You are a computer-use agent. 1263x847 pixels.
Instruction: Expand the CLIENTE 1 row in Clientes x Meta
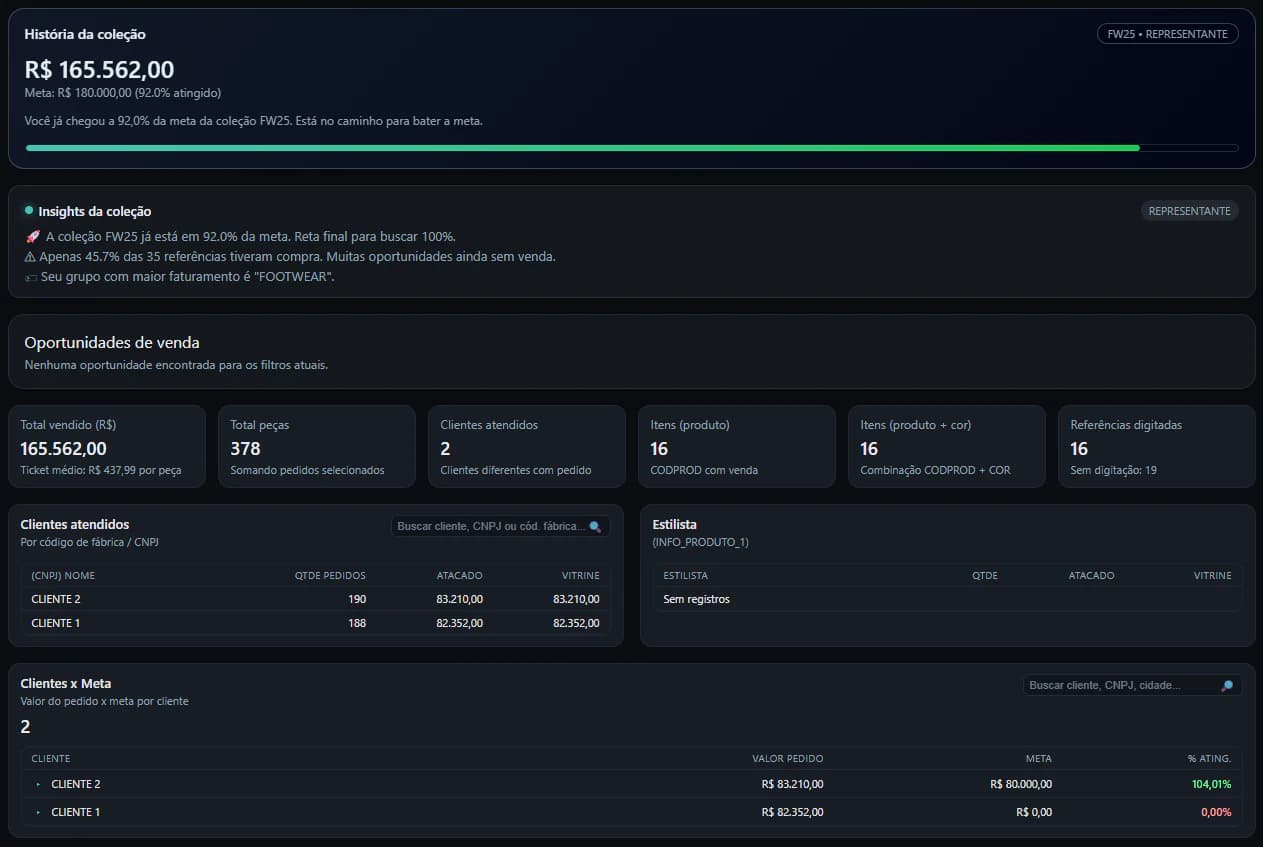click(38, 812)
